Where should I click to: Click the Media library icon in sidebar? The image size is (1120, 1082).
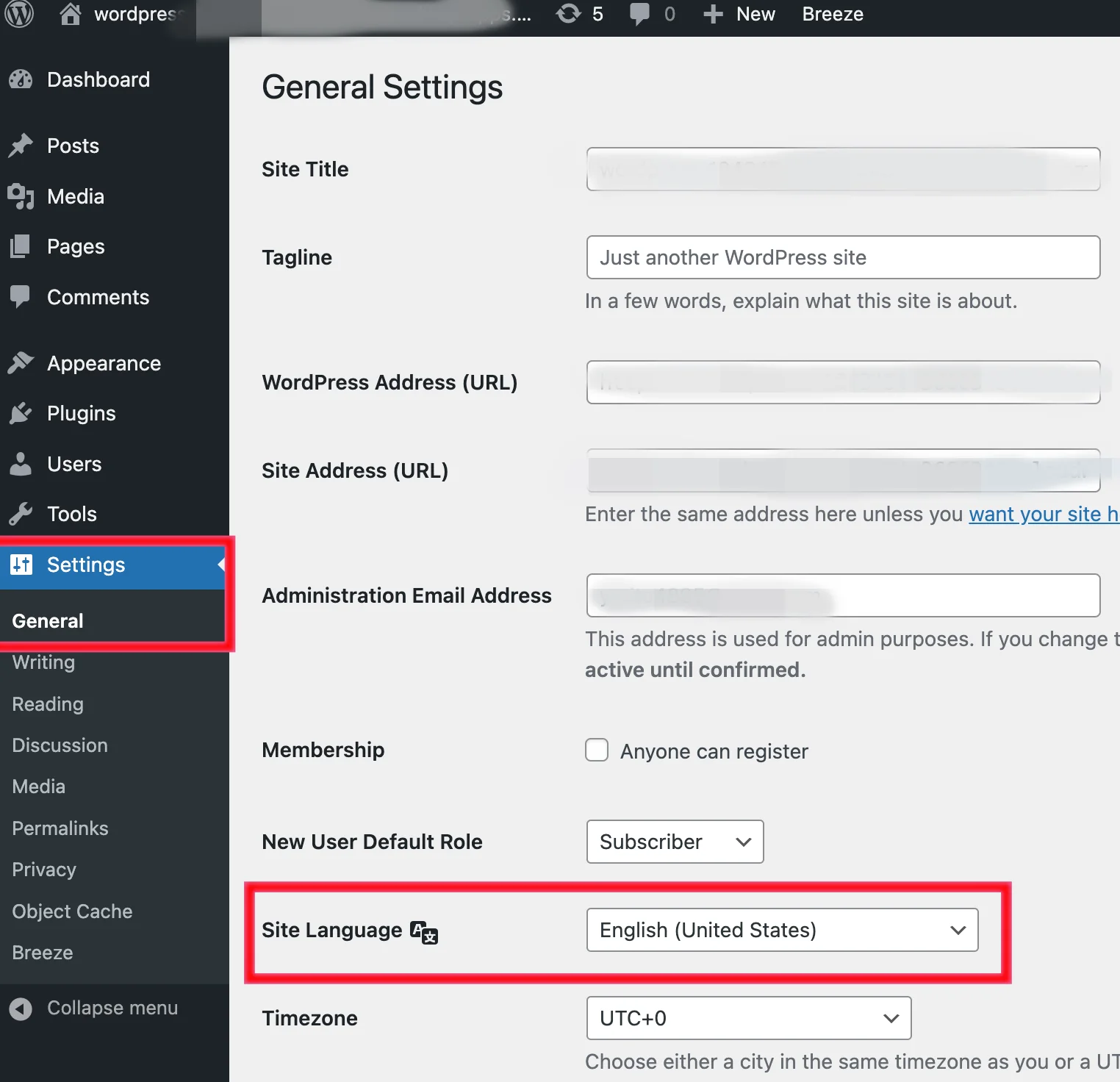pos(21,196)
